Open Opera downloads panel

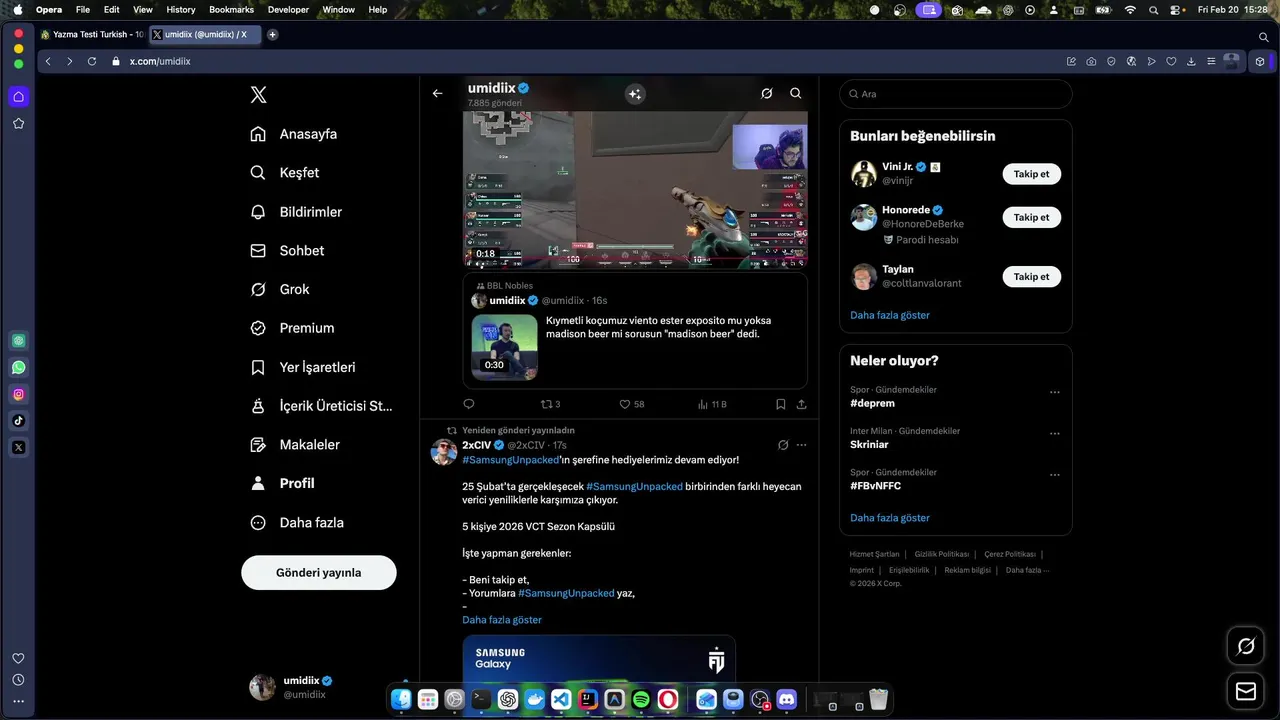(x=1191, y=61)
